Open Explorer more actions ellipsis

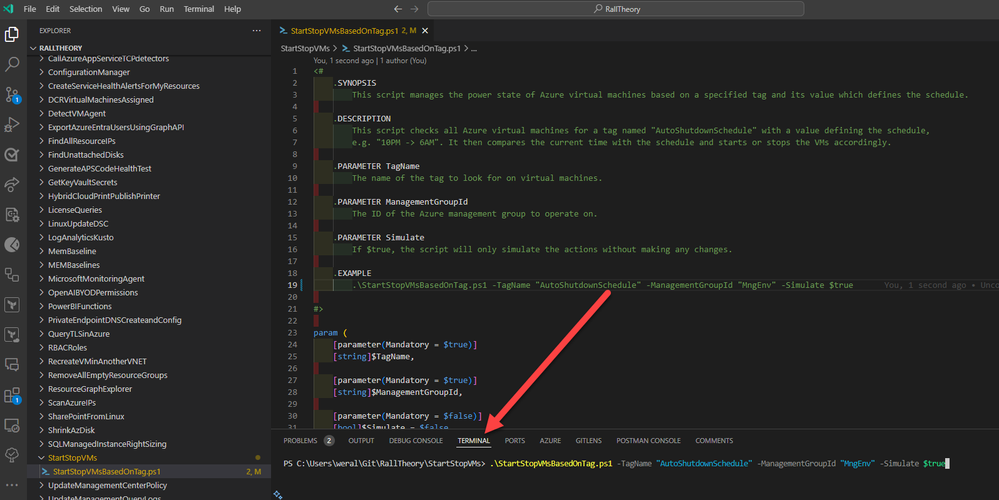pos(256,31)
